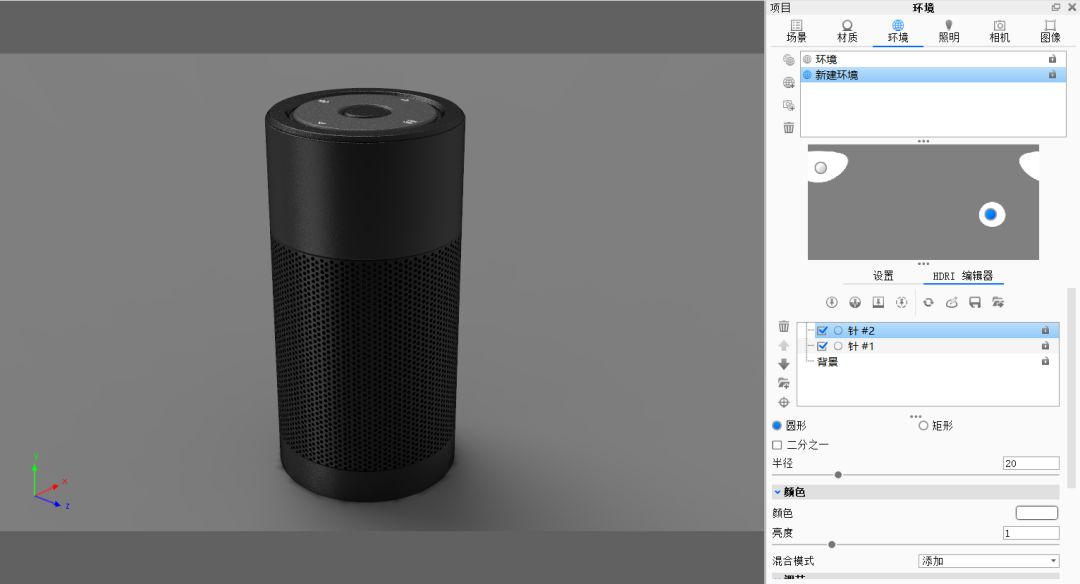Select the 环境 (Environment) tab
This screenshot has height=584, width=1080.
point(897,32)
